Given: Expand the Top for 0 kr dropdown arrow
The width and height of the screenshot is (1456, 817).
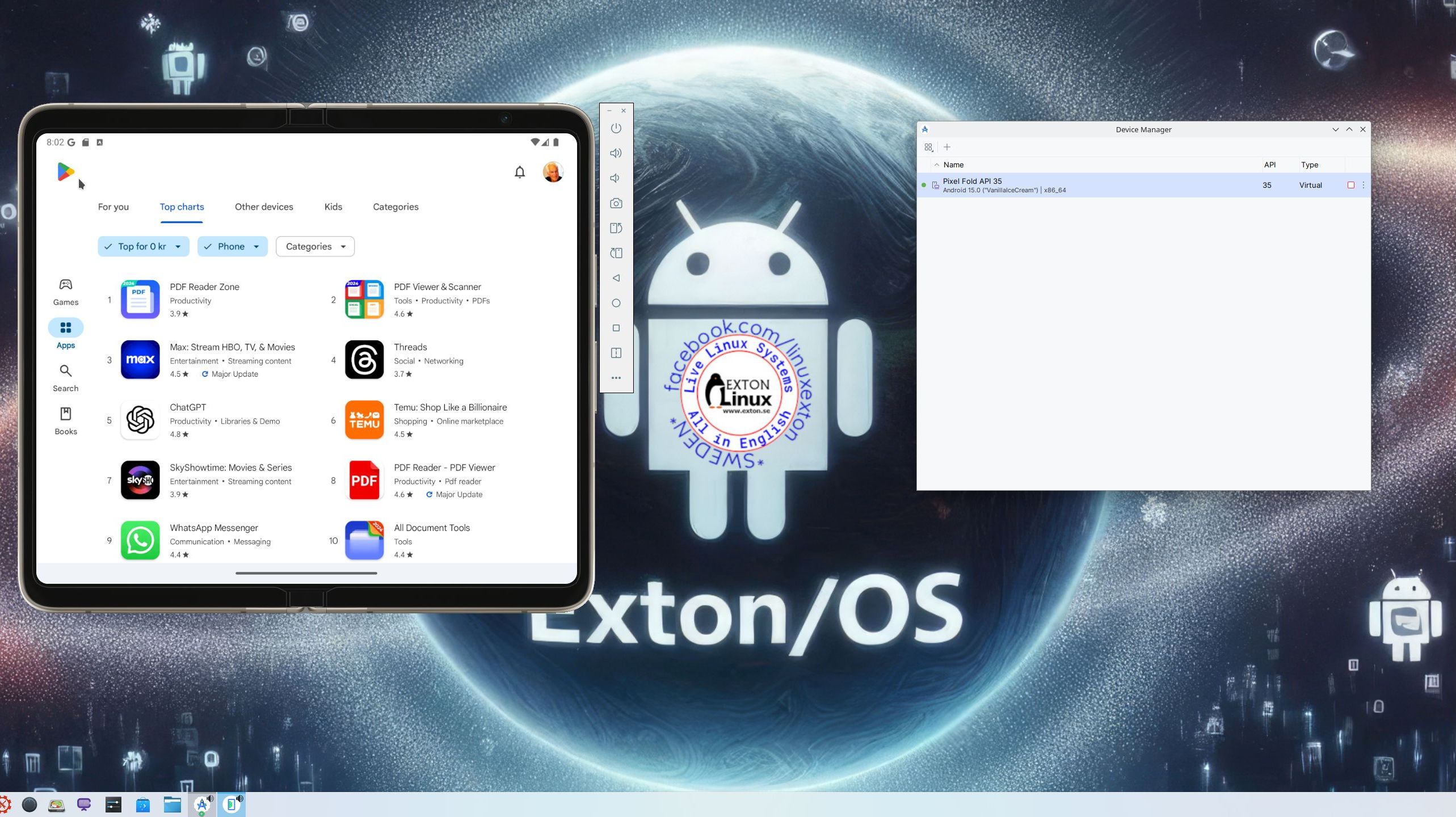Looking at the screenshot, I should tap(178, 247).
